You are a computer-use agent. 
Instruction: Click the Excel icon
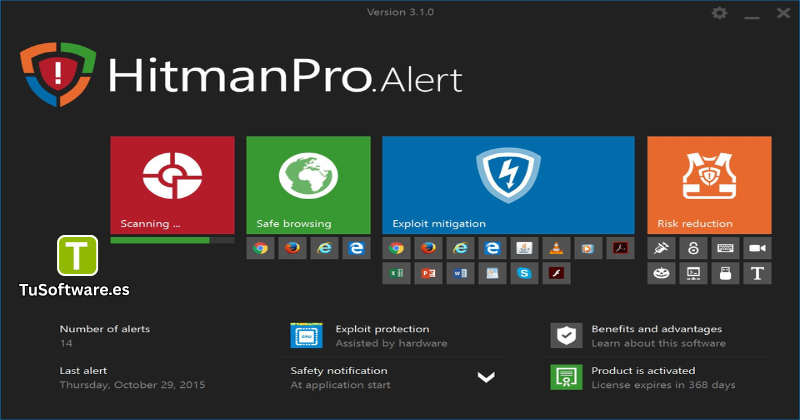(396, 274)
